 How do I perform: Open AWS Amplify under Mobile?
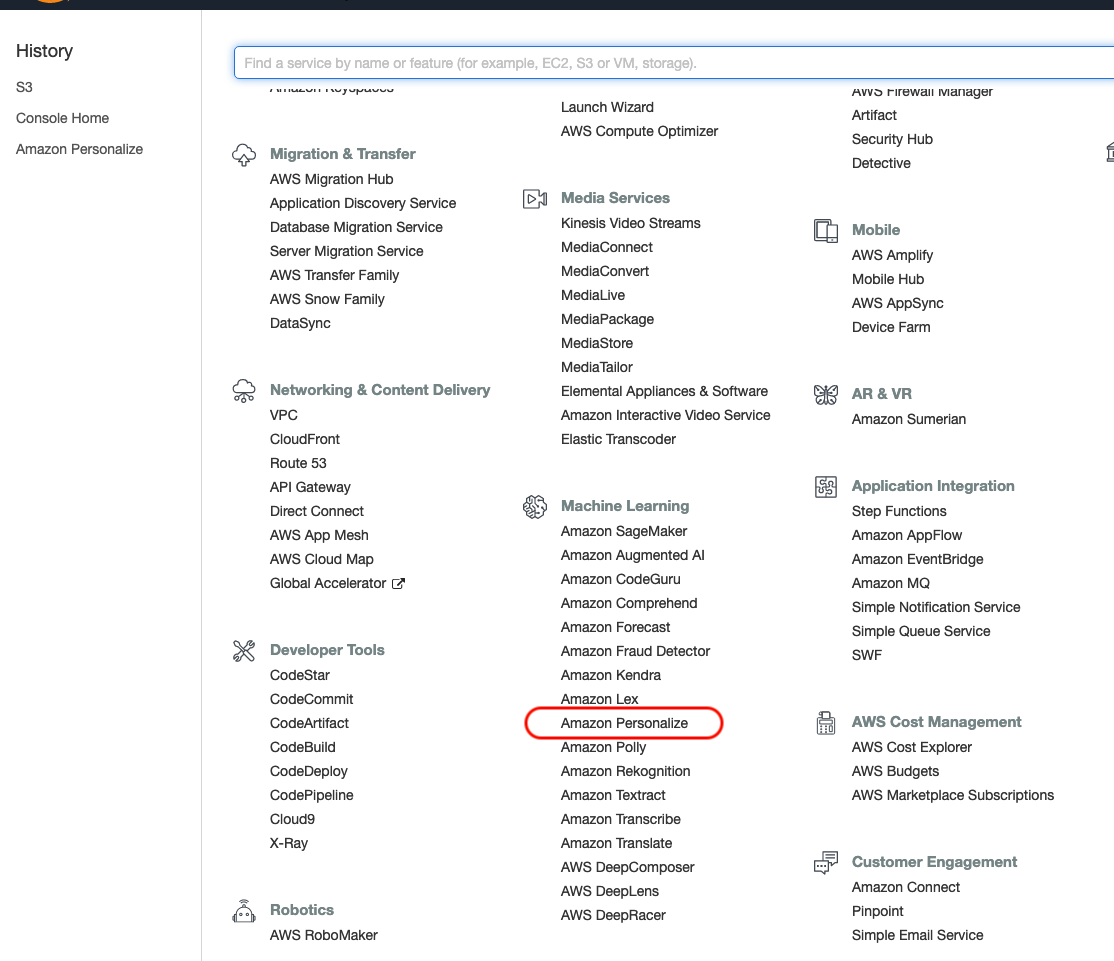pyautogui.click(x=892, y=255)
